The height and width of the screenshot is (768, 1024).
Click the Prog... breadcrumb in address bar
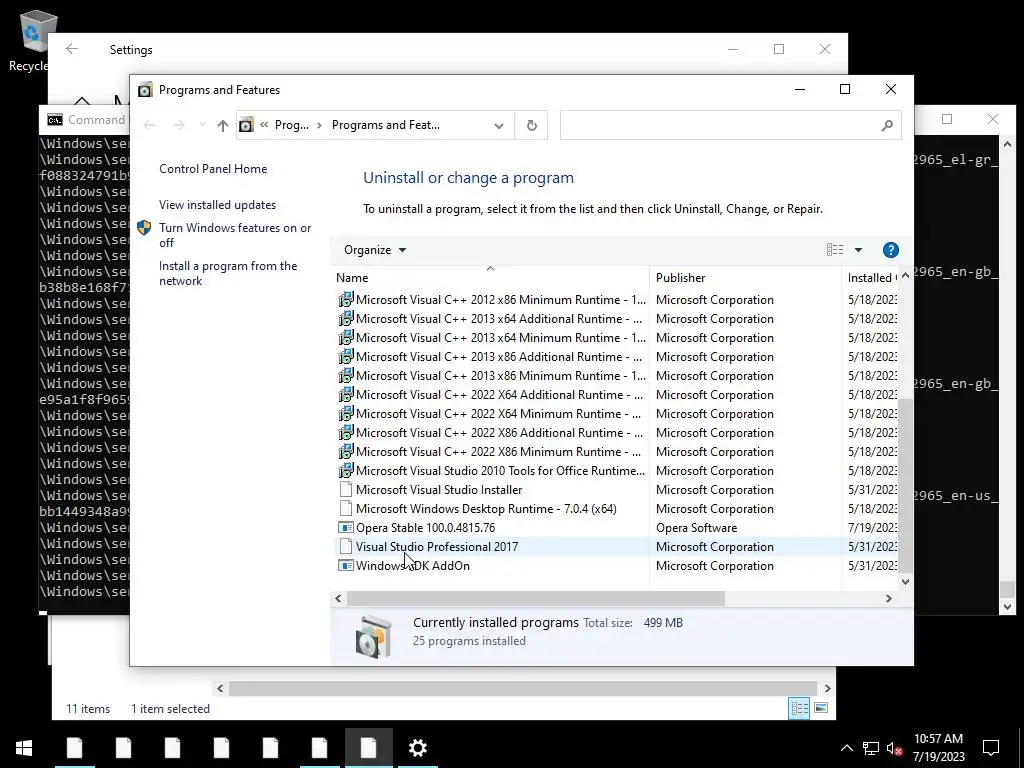291,125
